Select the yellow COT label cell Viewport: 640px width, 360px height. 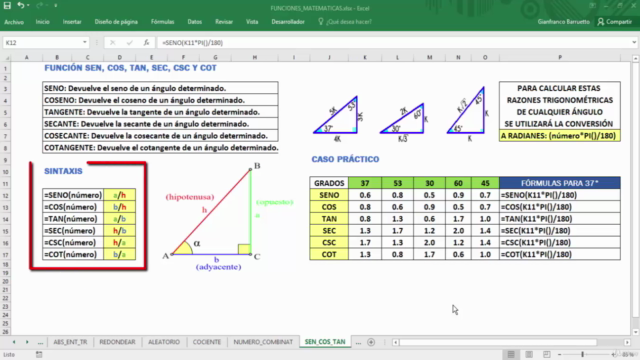[329, 254]
